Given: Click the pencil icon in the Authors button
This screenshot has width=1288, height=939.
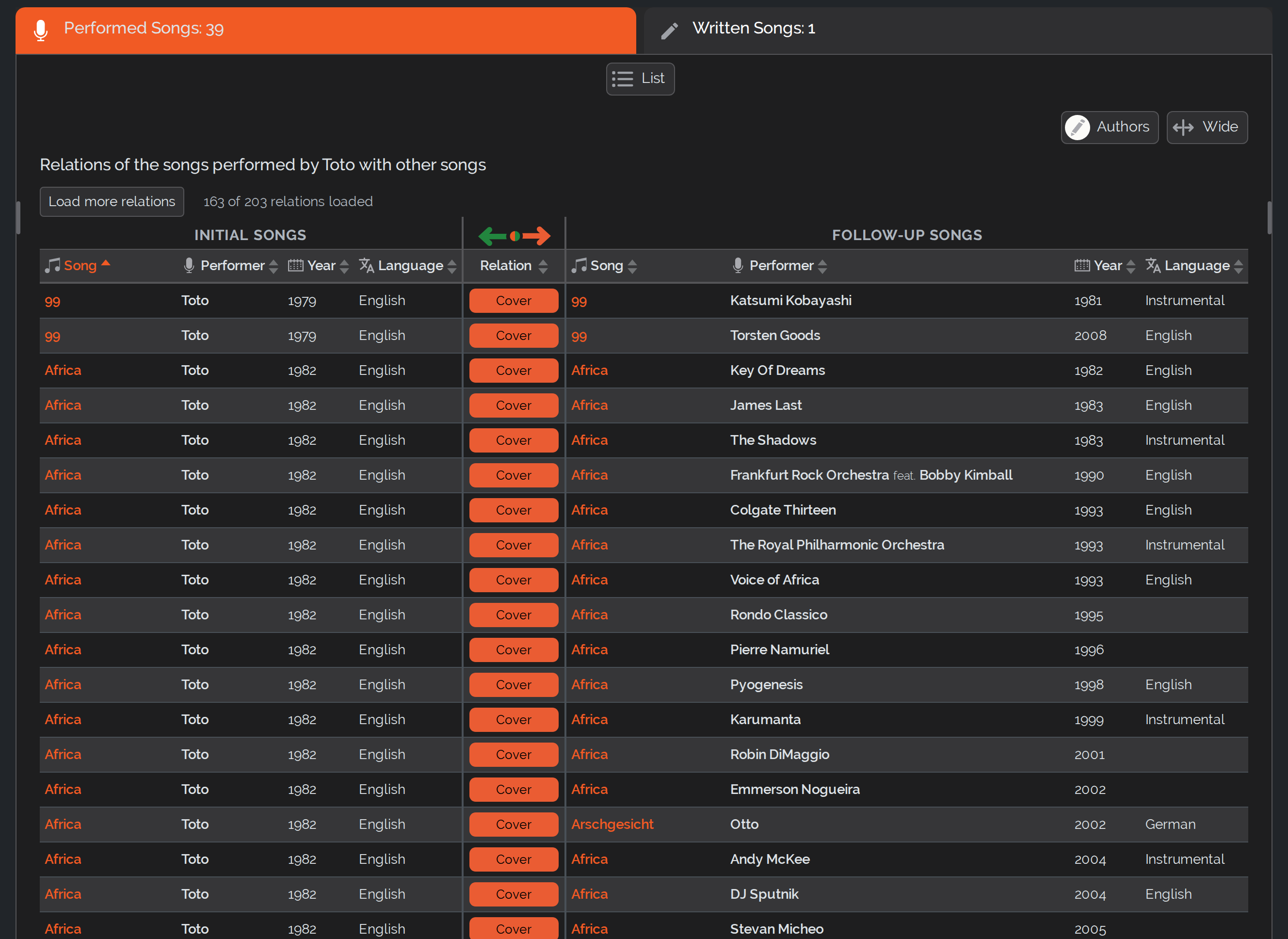Looking at the screenshot, I should pyautogui.click(x=1077, y=128).
